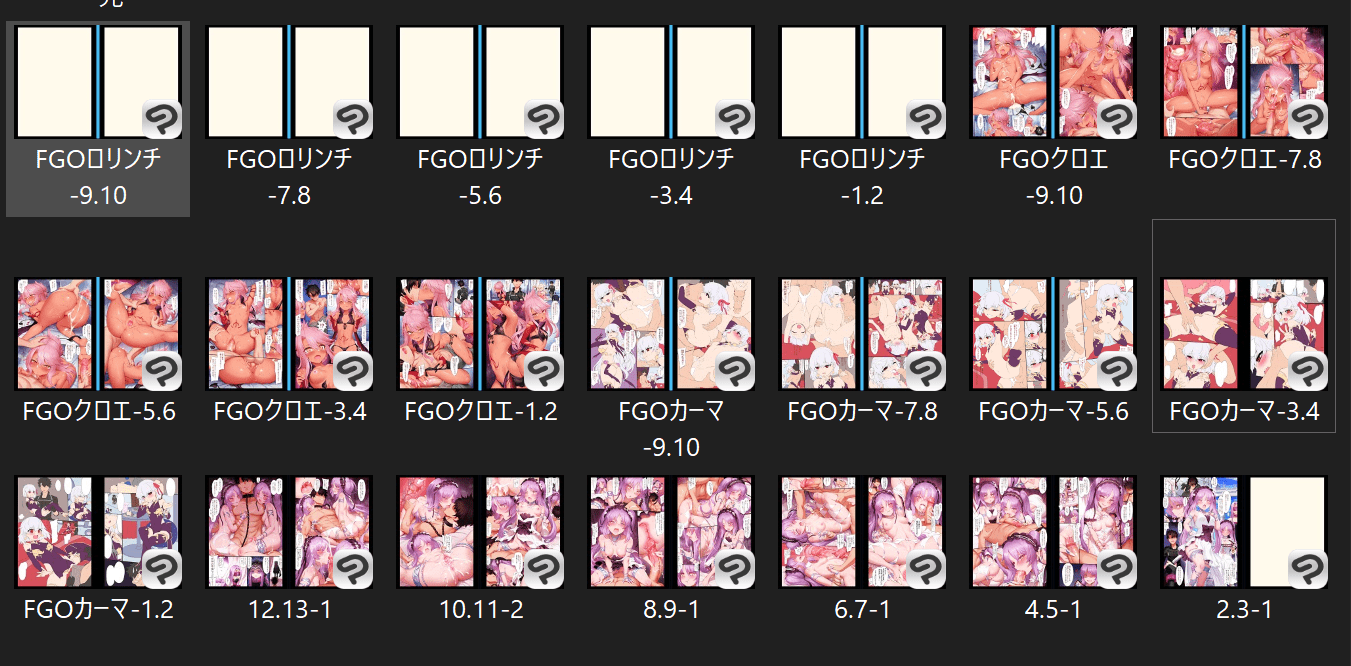Click the Clip Studio badge on FGOロリンチ-7.8
1351x666 pixels.
coord(352,119)
